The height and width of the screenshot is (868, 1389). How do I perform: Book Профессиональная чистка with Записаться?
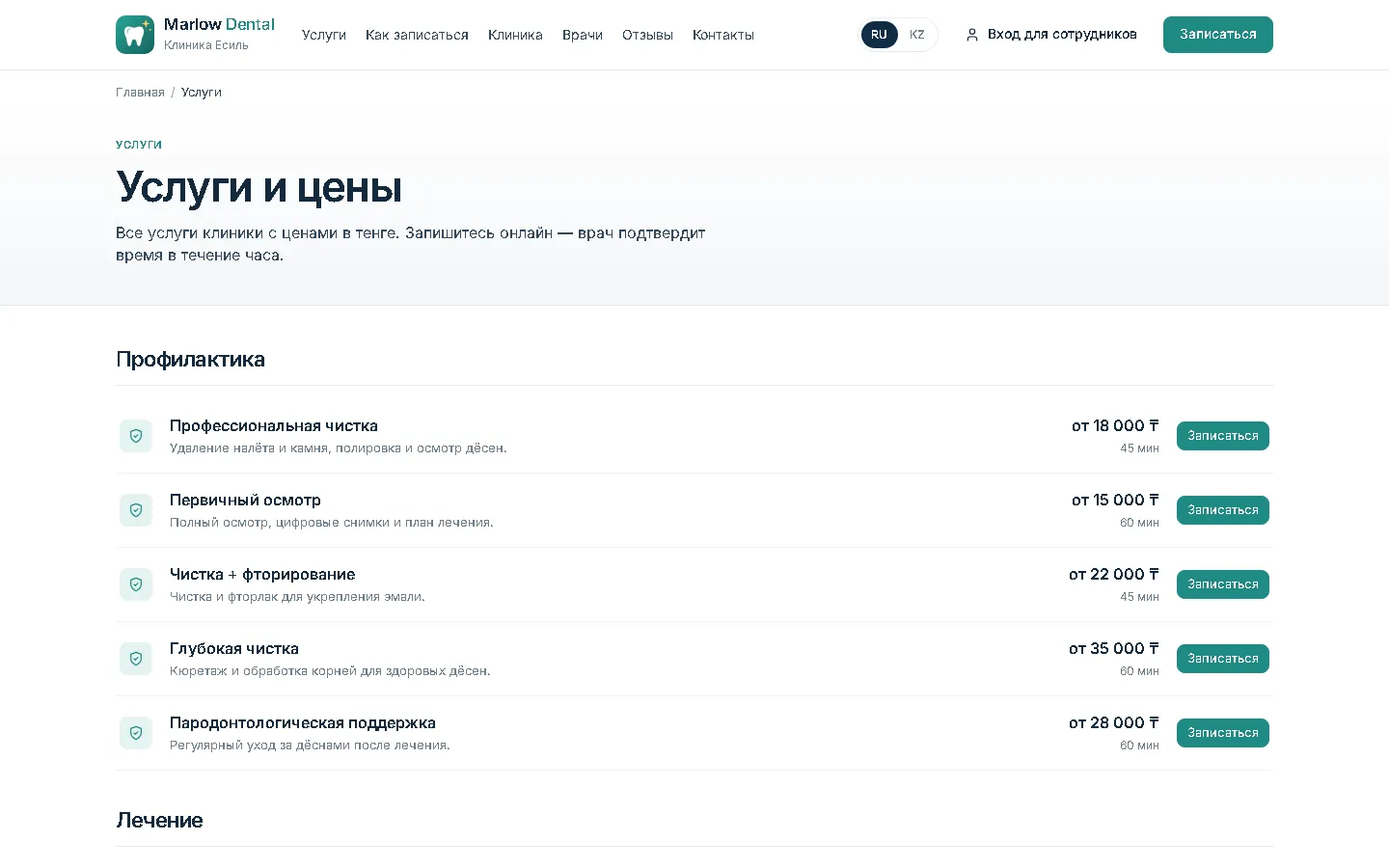tap(1223, 436)
